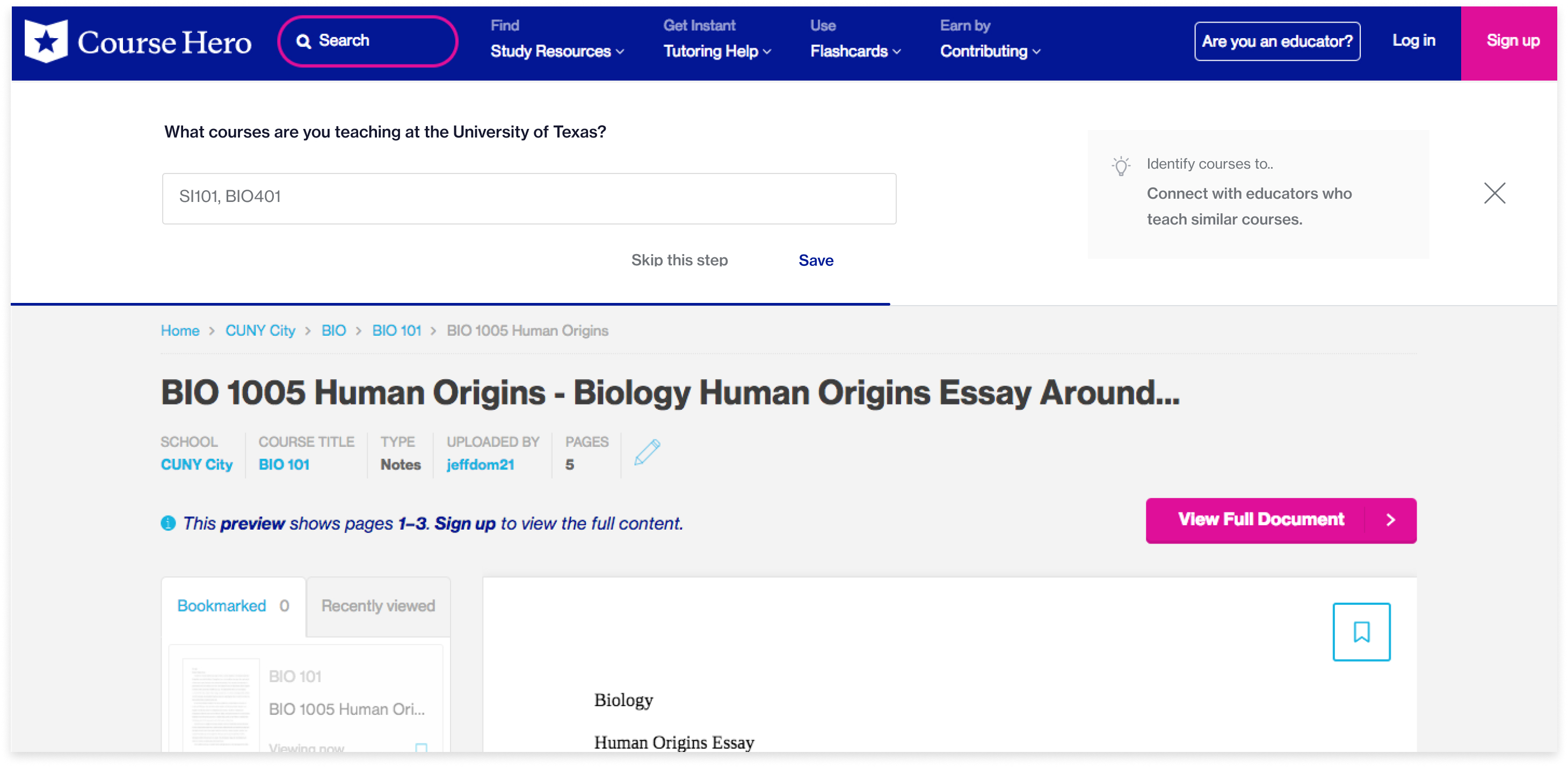Screen dimensions: 1568x767
Task: Toggle the checkbox on the BIO 101 card
Action: [420, 748]
